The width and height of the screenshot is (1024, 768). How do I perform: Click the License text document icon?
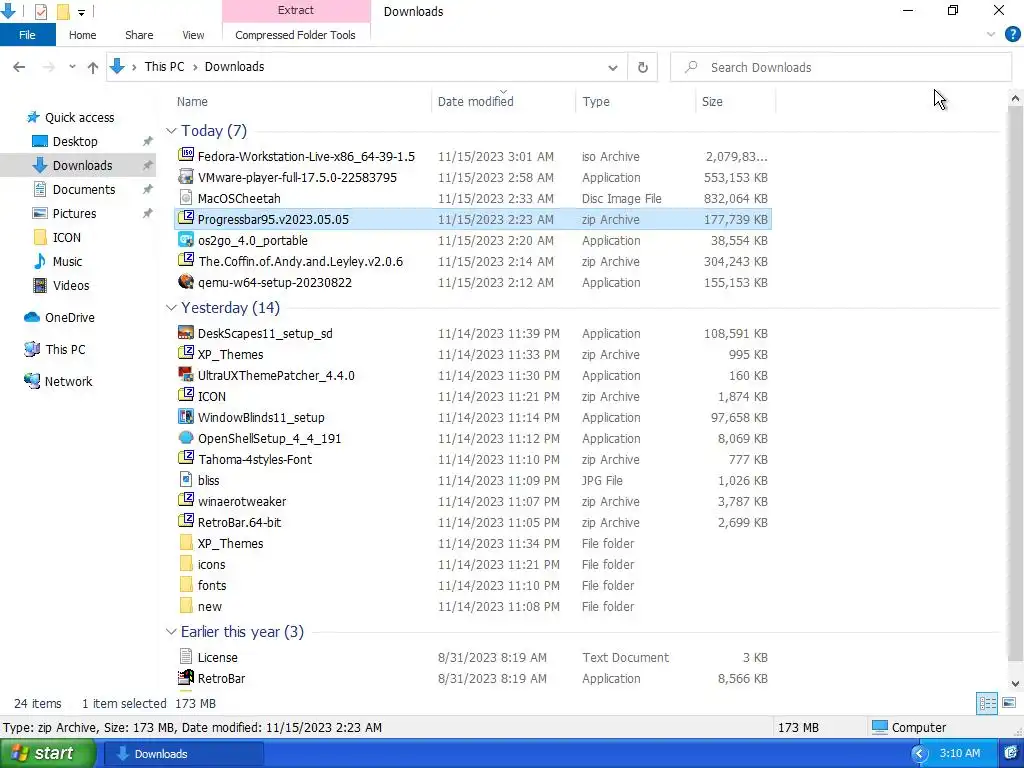[186, 656]
